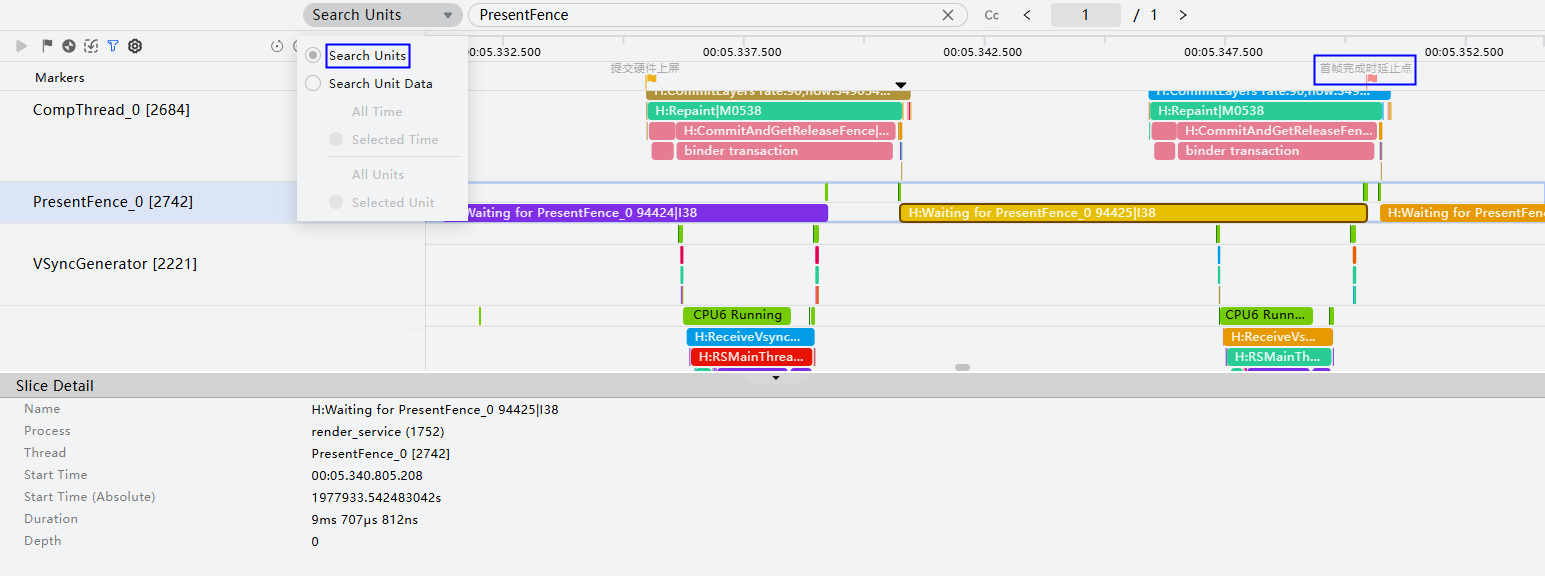Click the horizontal scrollbar thumb above Slice Detail
Screen dimensions: 1545x576
point(962,367)
